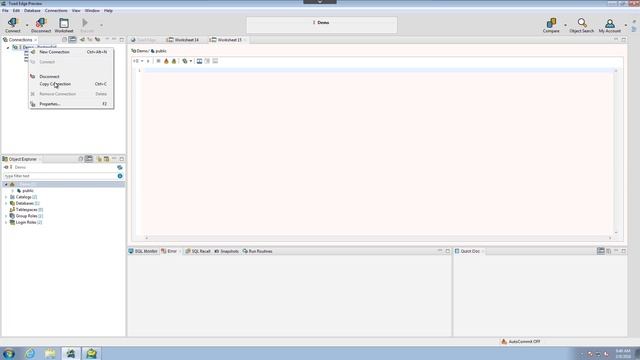Open the Help menu
Image resolution: width=640 pixels, height=360 pixels.
108,11
